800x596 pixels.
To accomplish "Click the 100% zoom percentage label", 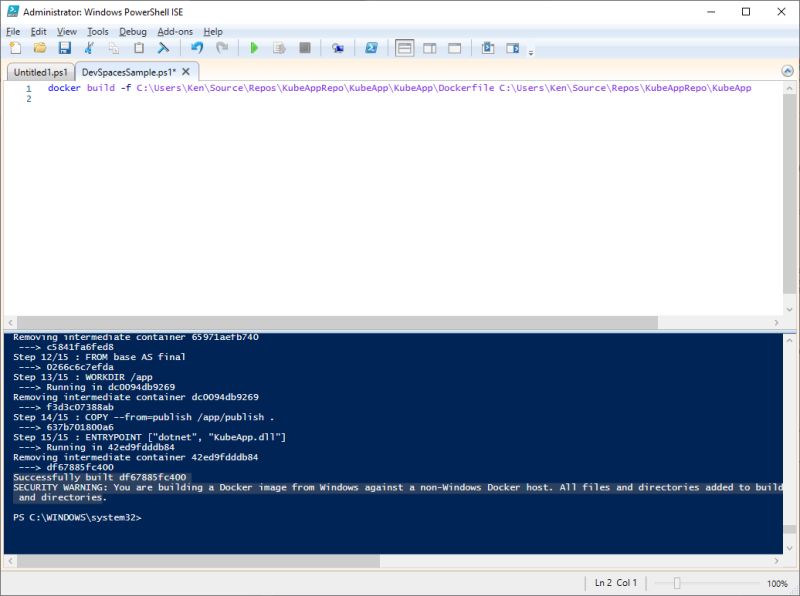I will (777, 583).
